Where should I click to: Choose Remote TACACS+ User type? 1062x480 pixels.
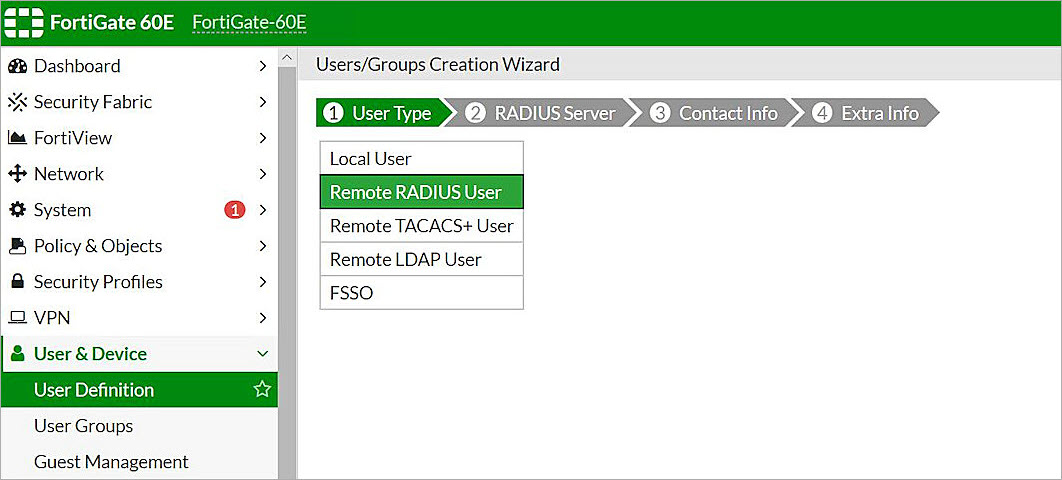pyautogui.click(x=421, y=225)
